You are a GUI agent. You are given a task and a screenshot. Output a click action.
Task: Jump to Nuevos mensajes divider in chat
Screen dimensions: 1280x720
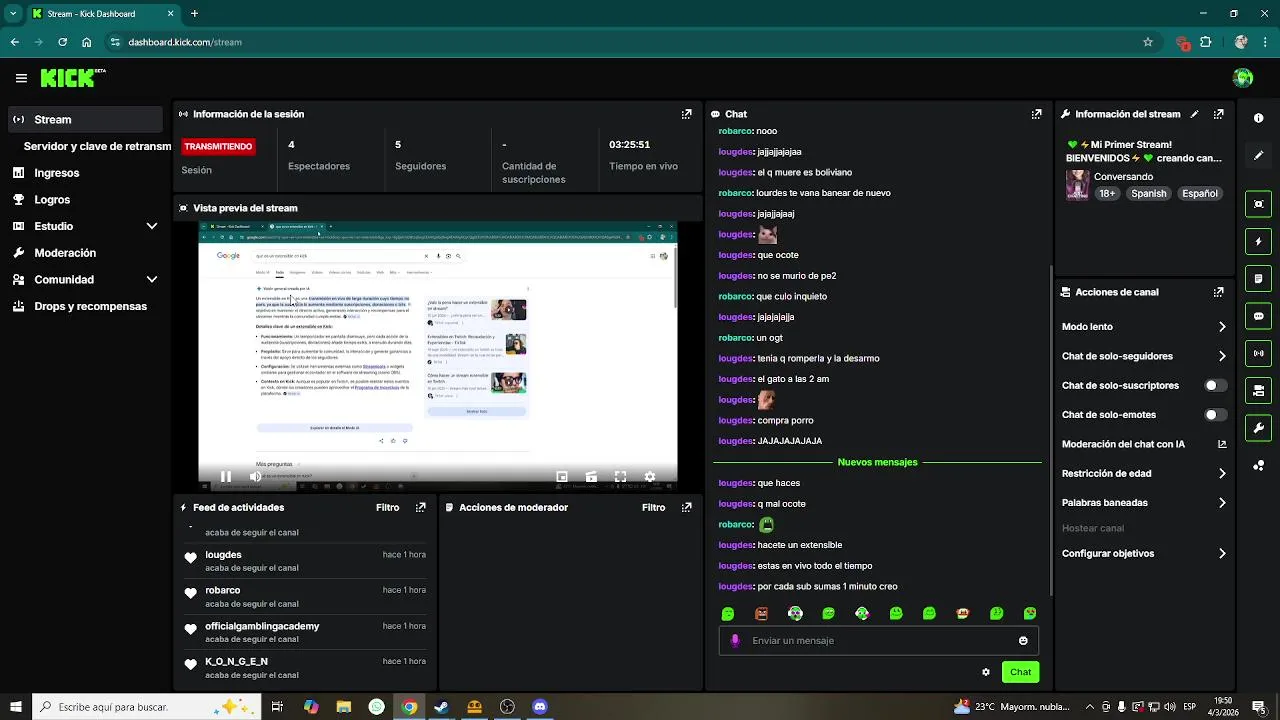pos(877,462)
